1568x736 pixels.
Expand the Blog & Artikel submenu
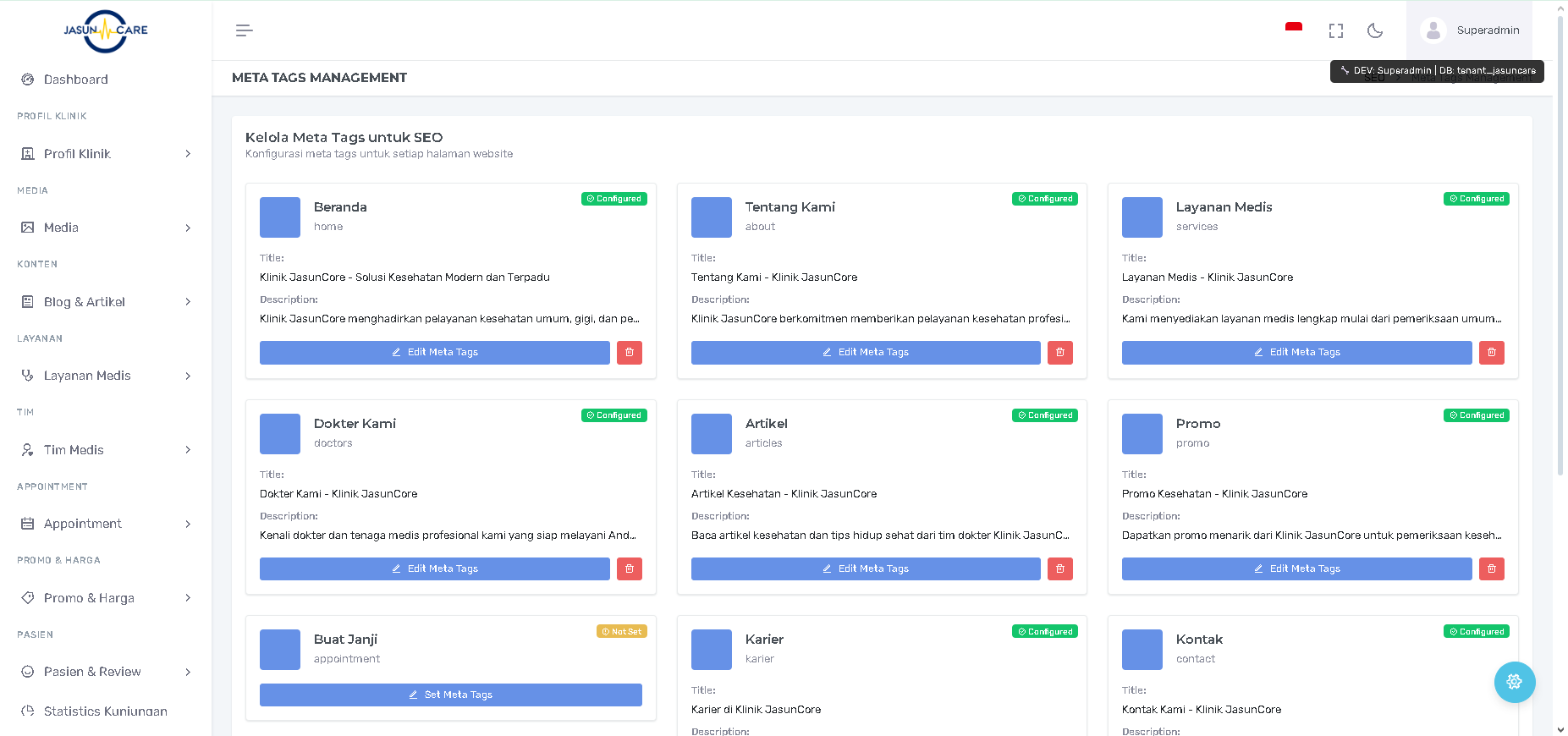pyautogui.click(x=106, y=302)
